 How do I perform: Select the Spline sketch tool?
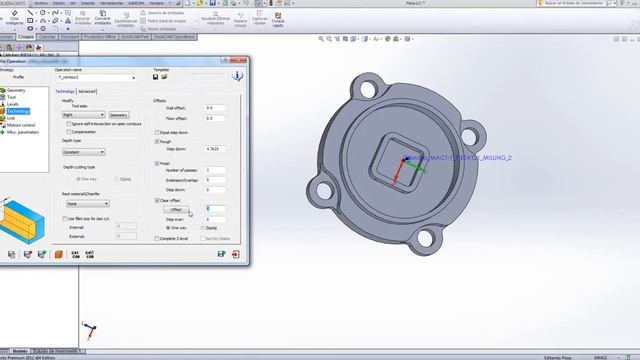click(x=55, y=13)
